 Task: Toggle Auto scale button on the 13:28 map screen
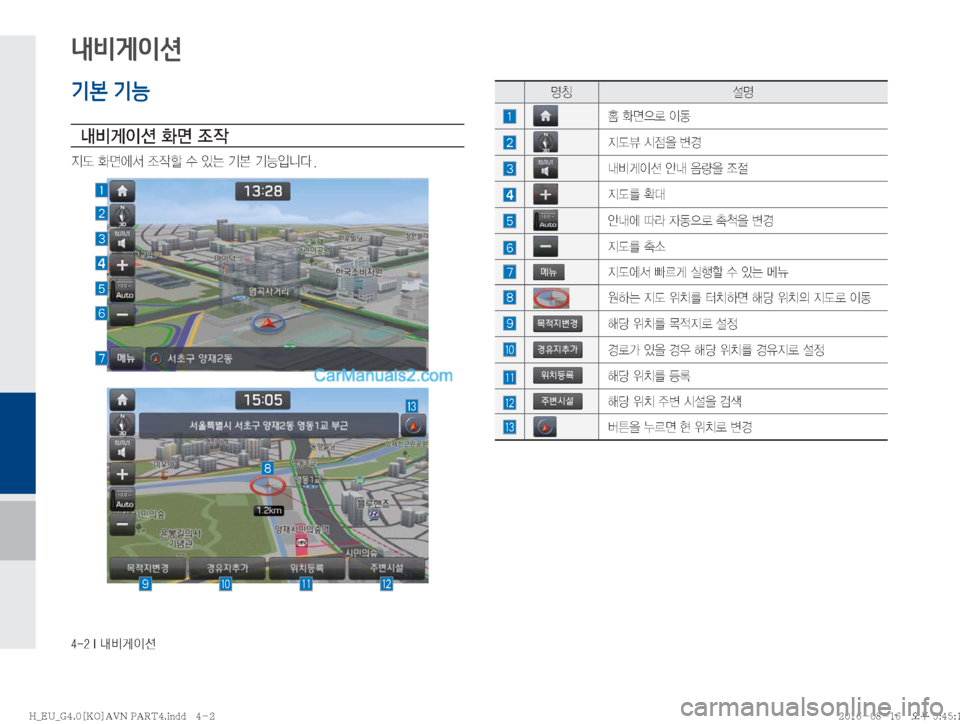[x=124, y=291]
